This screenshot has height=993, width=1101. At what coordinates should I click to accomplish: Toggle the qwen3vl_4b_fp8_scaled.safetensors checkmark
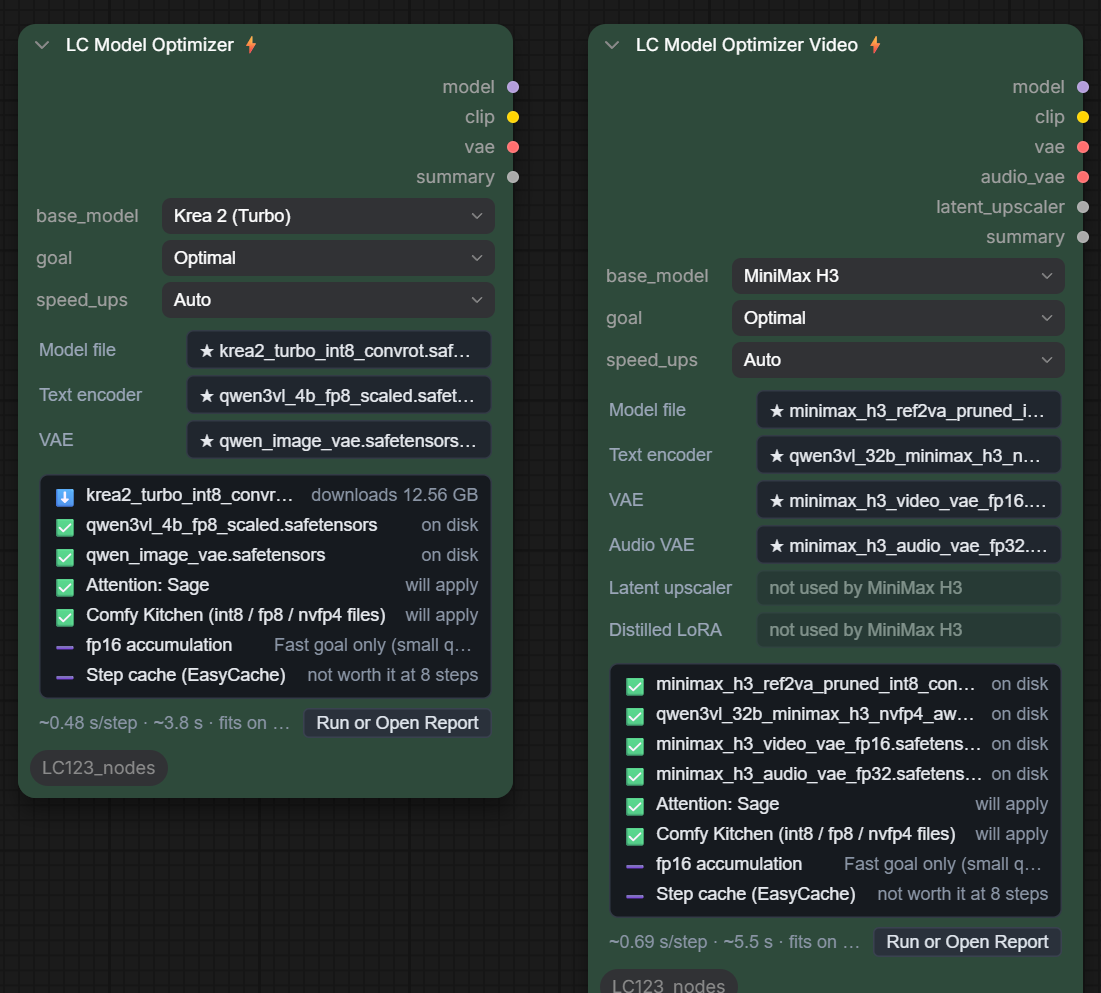pyautogui.click(x=65, y=527)
